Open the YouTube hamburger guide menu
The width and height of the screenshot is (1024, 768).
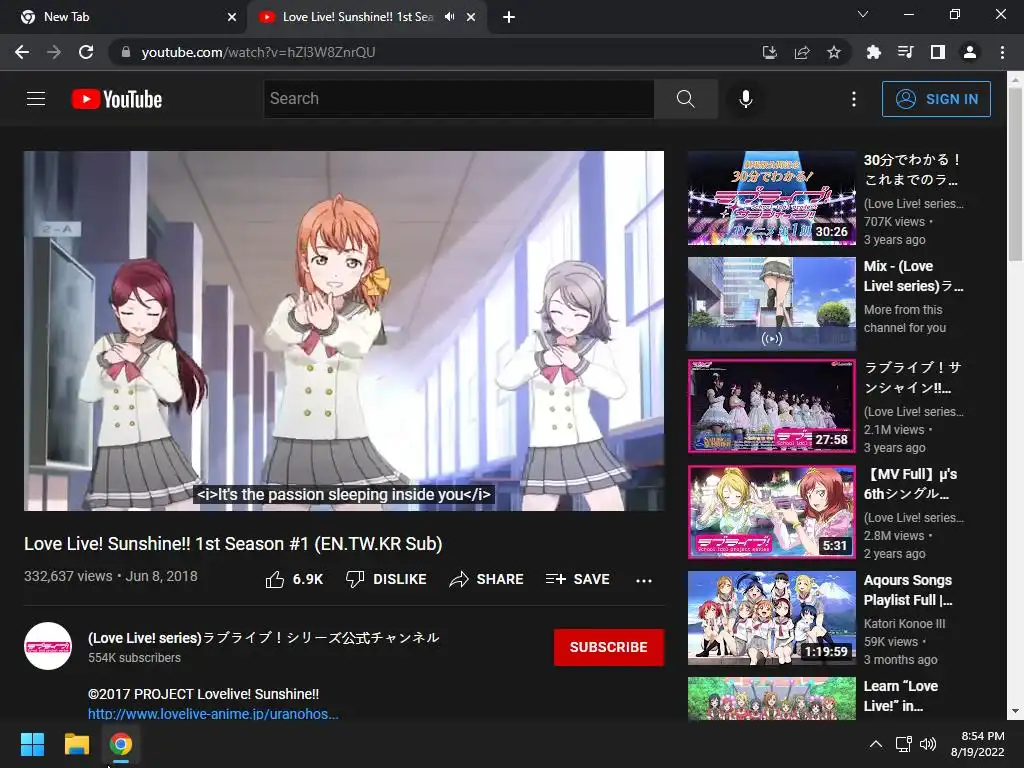(36, 99)
